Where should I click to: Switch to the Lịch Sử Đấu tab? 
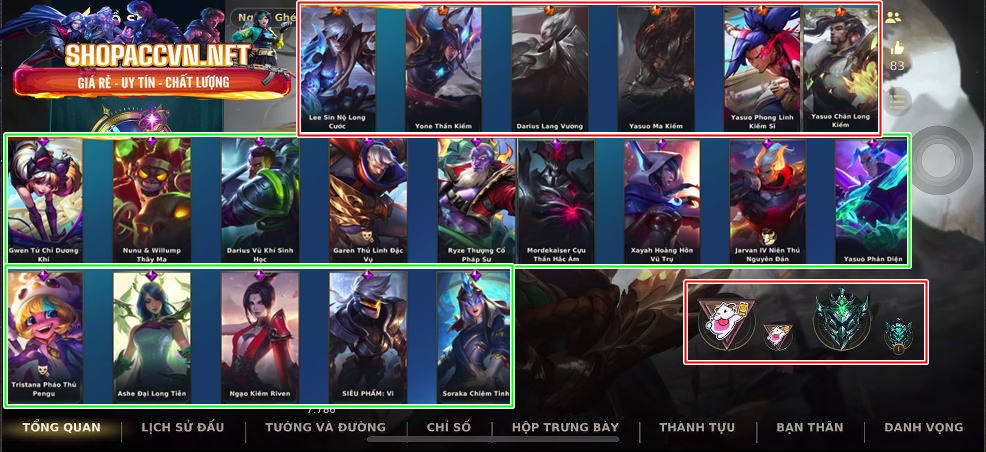pos(182,427)
